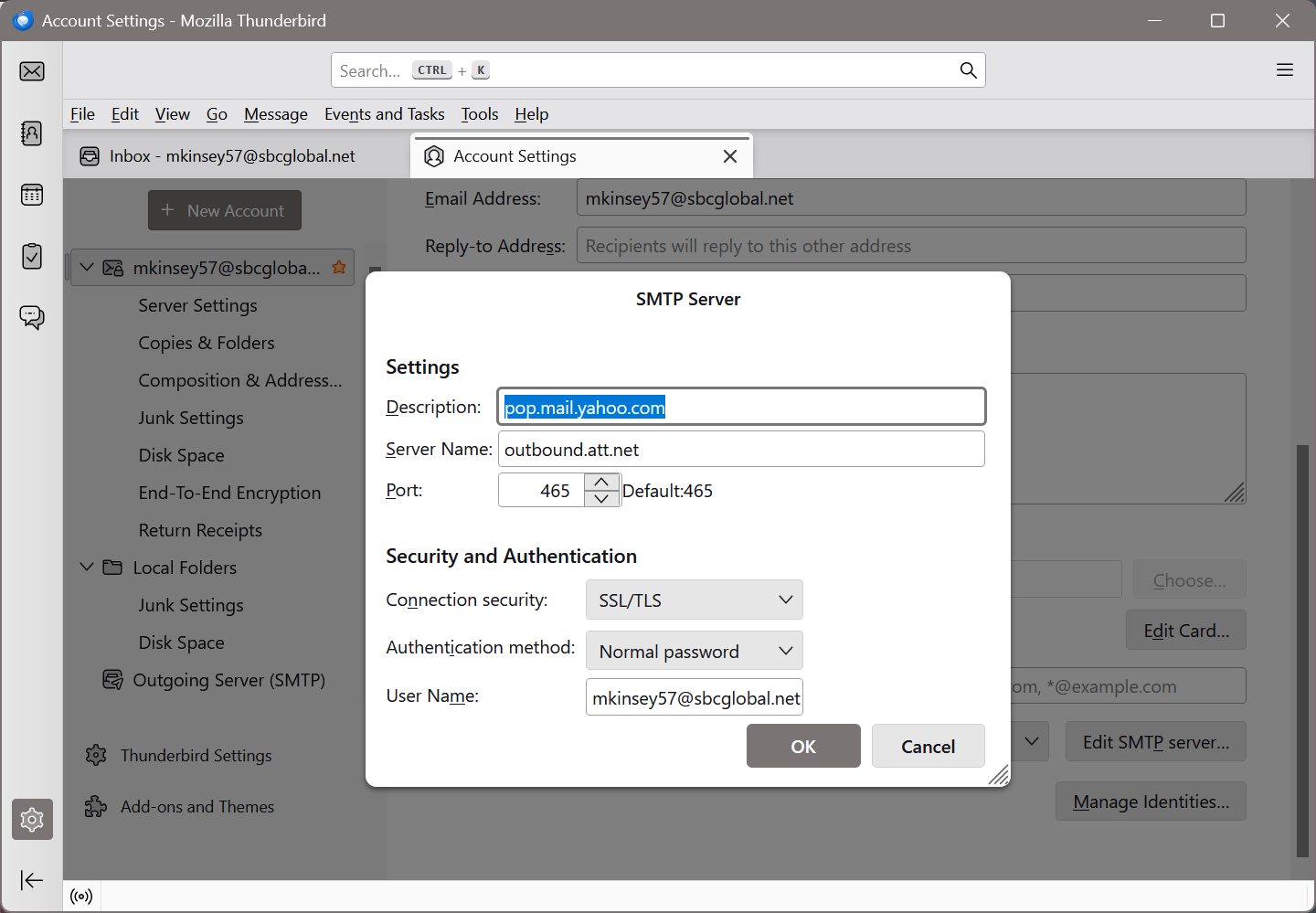1316x913 pixels.
Task: Open the Authentication method dropdown
Action: point(694,652)
